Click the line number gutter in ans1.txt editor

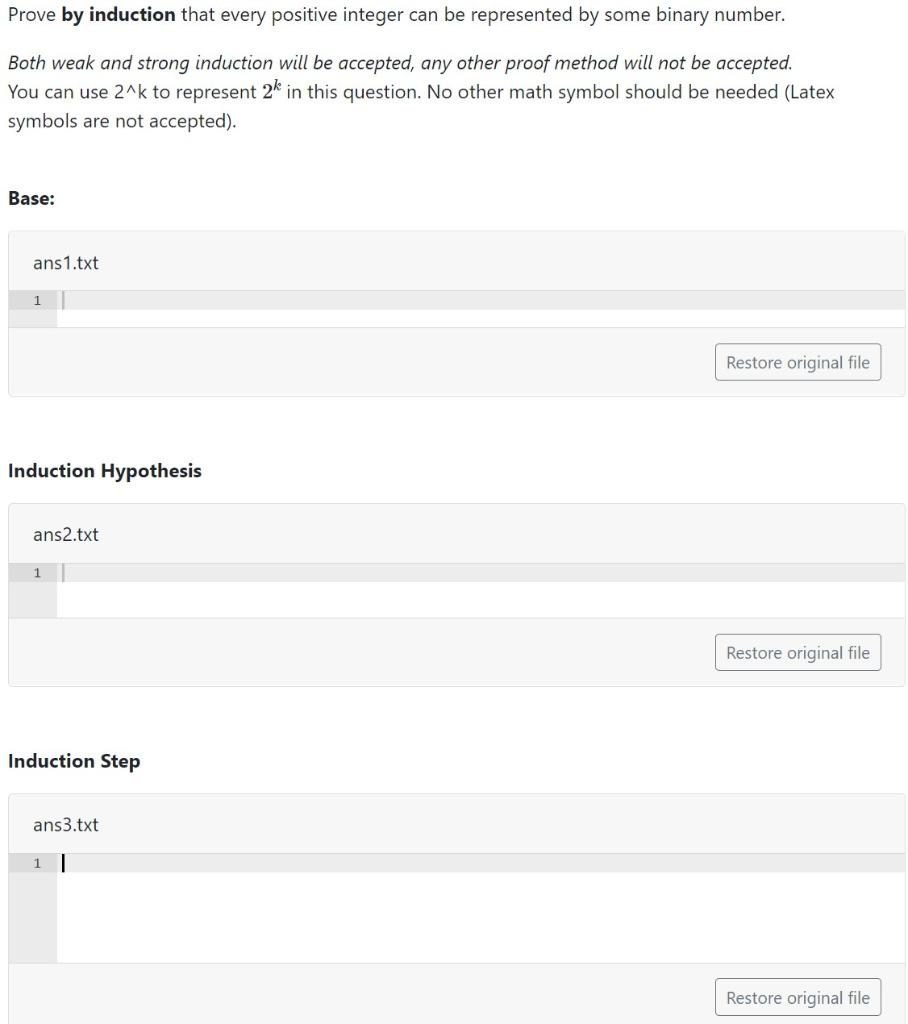(36, 300)
